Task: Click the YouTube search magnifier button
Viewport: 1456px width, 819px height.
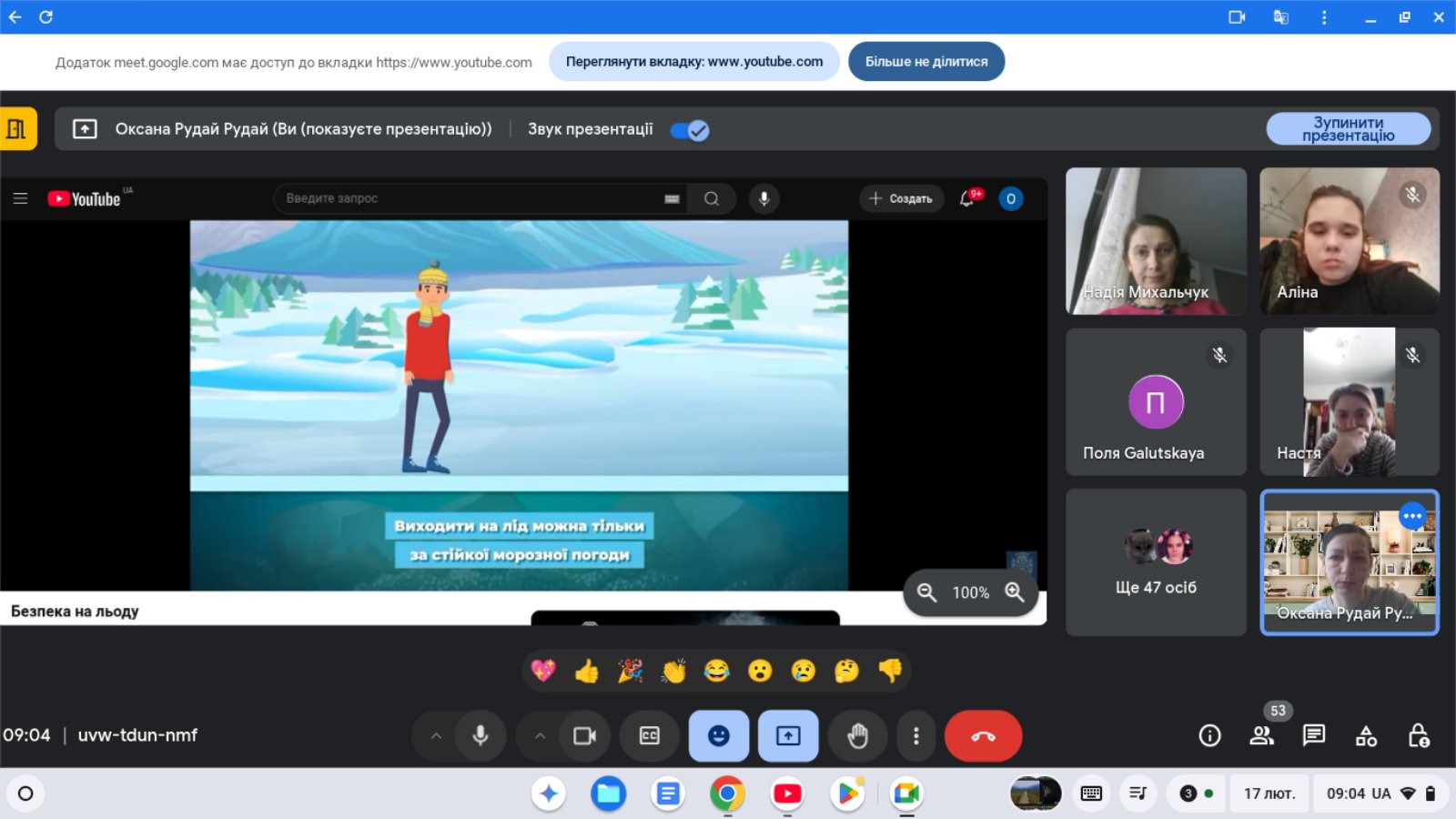Action: pyautogui.click(x=712, y=198)
